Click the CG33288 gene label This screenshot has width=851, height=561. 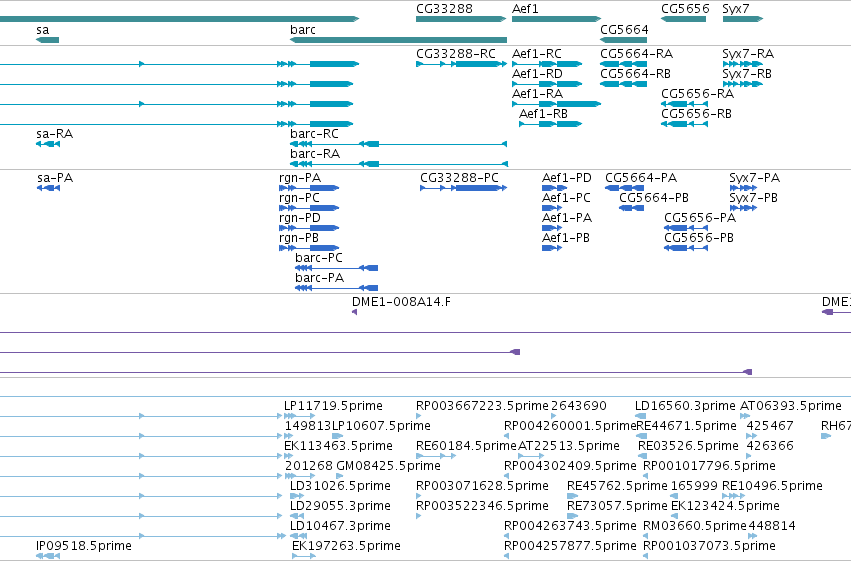point(444,9)
